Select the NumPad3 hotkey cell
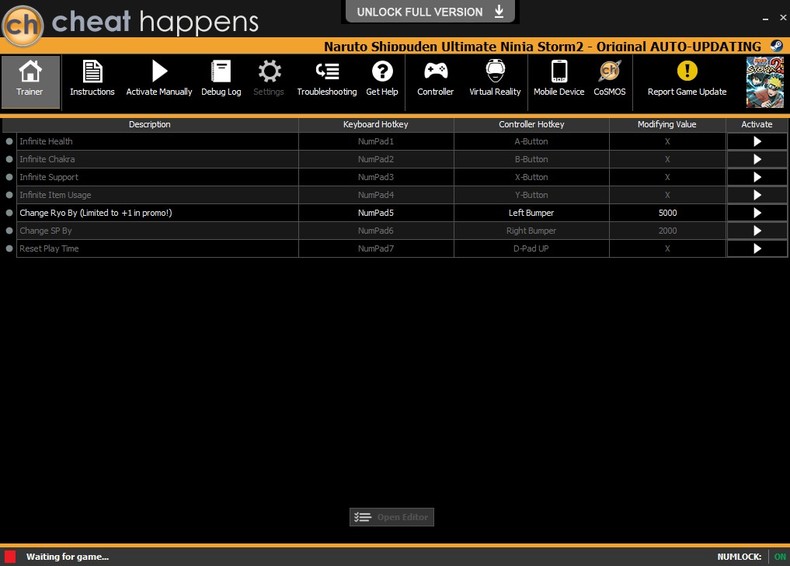The image size is (790, 566). [x=376, y=177]
